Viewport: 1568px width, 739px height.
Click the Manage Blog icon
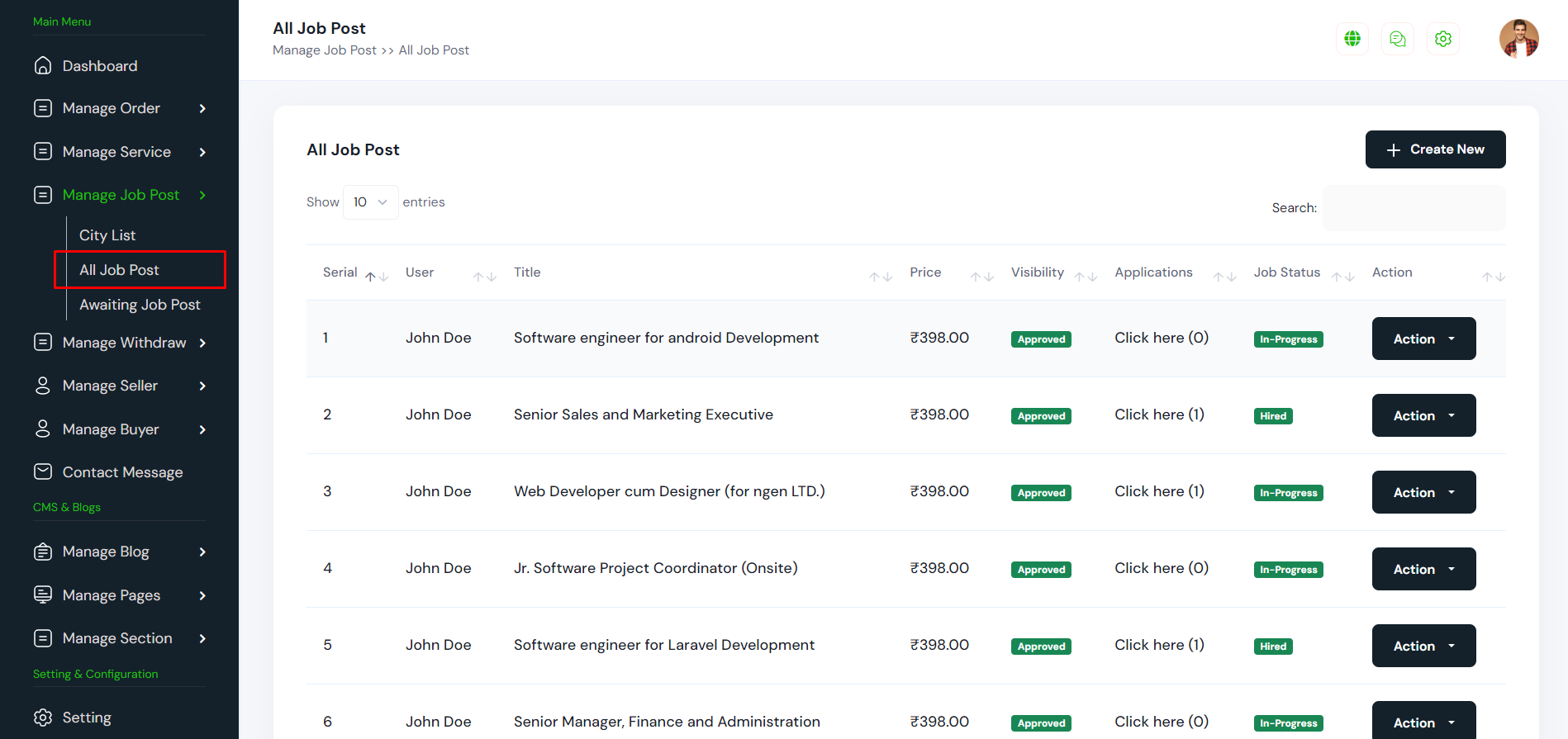pos(43,552)
